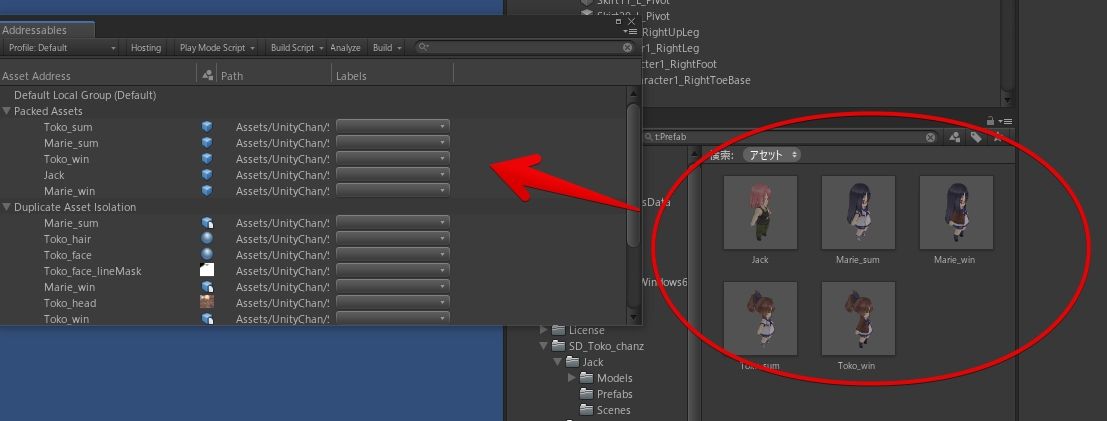Image resolution: width=1107 pixels, height=421 pixels.
Task: Collapse the SD_Toko_chanz folder
Action: click(x=544, y=346)
